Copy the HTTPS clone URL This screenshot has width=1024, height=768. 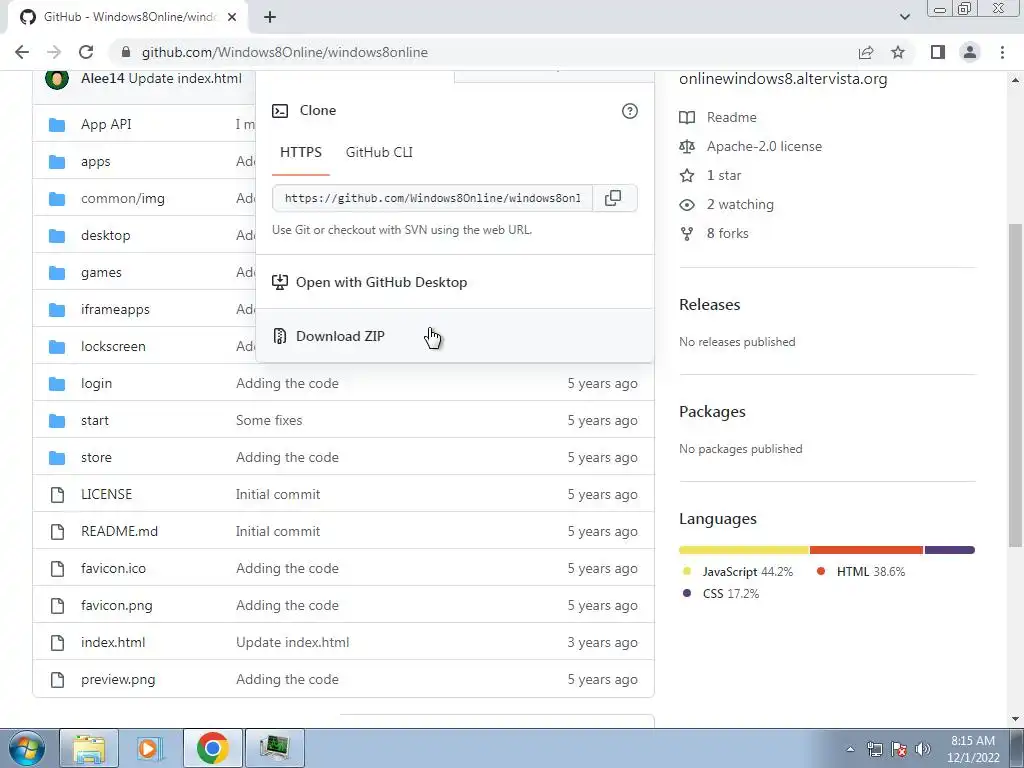pos(613,198)
